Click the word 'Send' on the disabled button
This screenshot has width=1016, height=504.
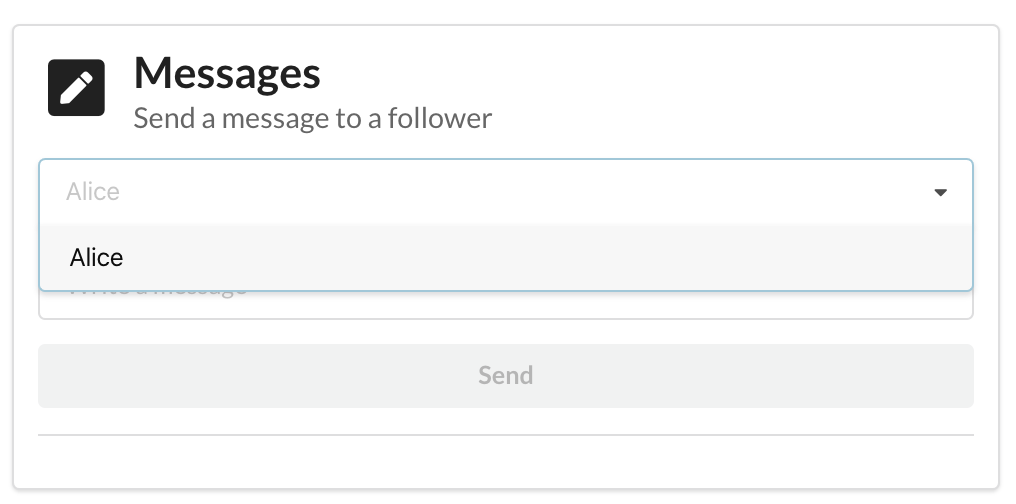(505, 375)
